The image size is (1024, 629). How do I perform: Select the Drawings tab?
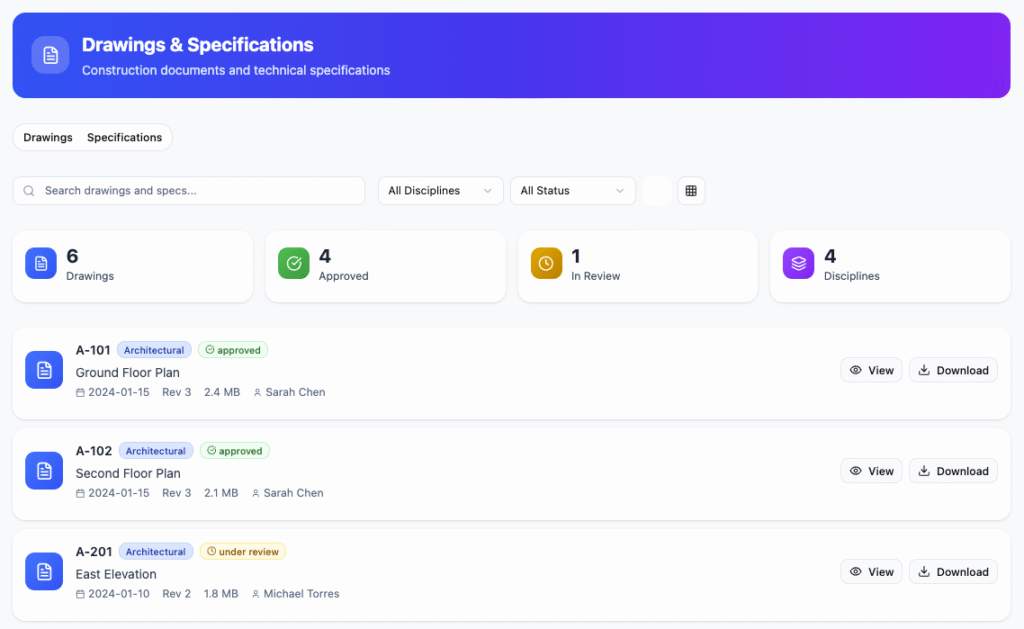pos(48,138)
